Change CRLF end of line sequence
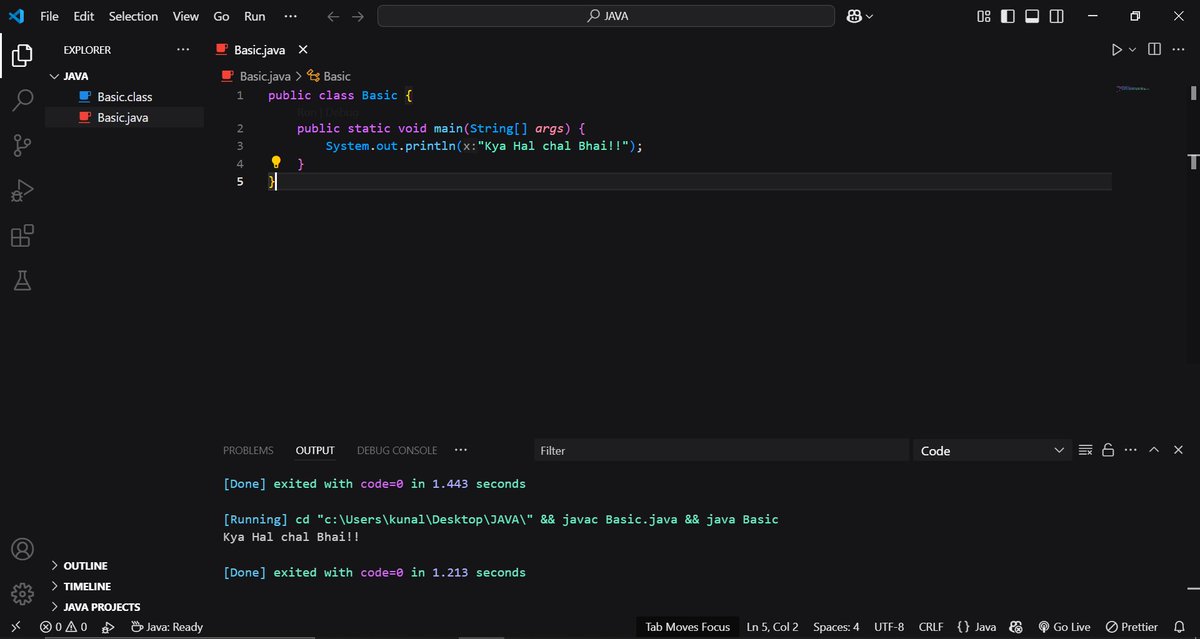Screen dimensions: 1200x639 [931, 627]
